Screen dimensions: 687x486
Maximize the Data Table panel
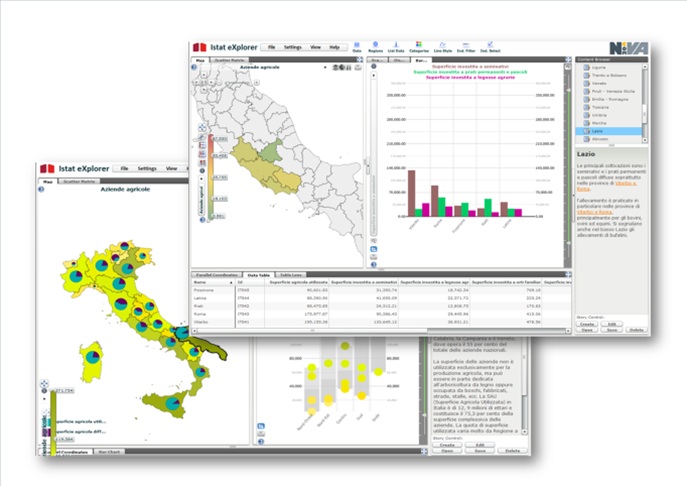coord(568,274)
